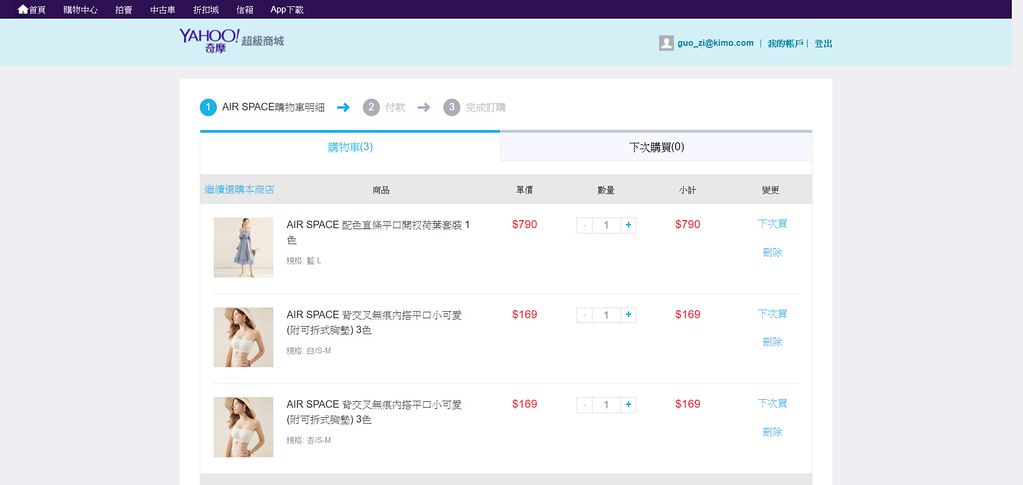Screen dimensions: 1023x485
Task: Click 商品 column header
Action: (381, 190)
